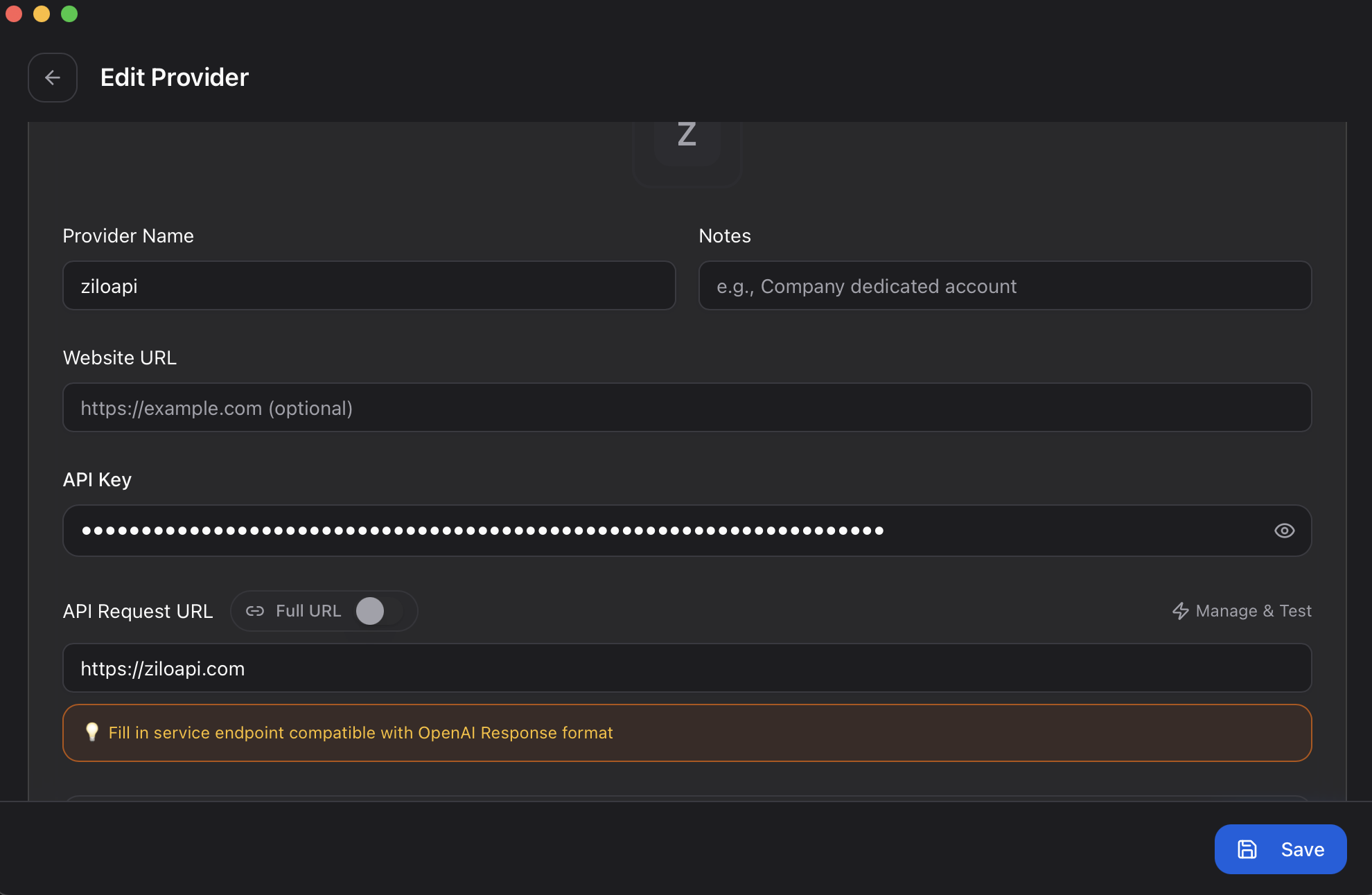Go back with the arrow button

(53, 78)
